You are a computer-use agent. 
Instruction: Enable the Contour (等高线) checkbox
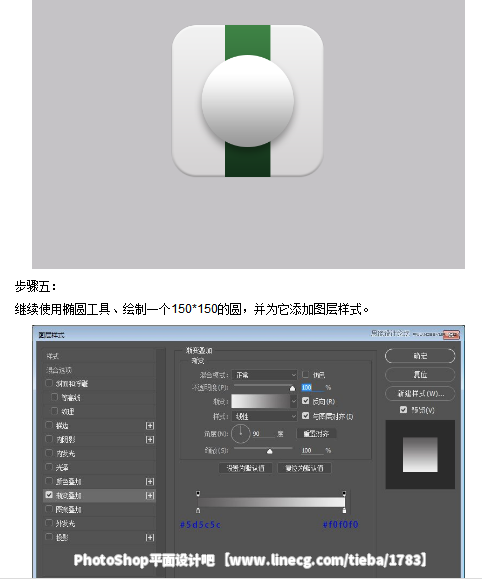[x=54, y=397]
